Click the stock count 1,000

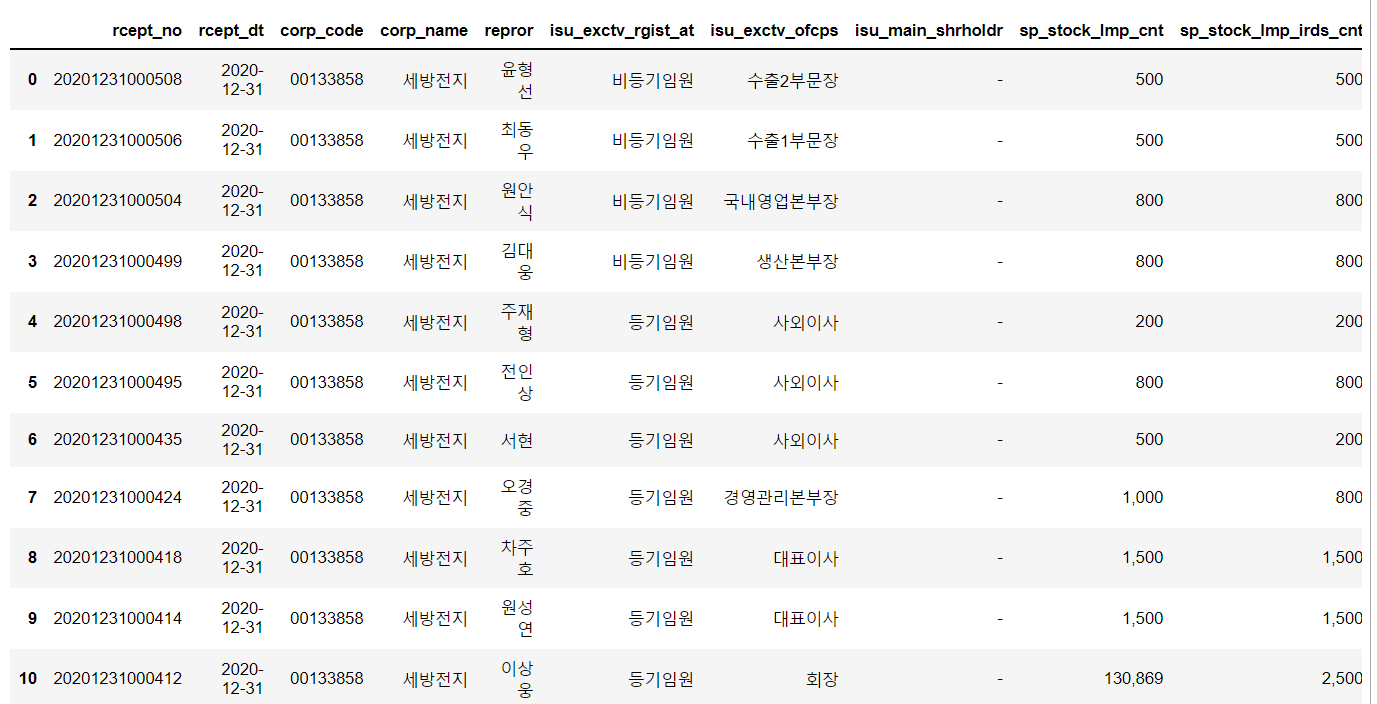[x=1142, y=497]
